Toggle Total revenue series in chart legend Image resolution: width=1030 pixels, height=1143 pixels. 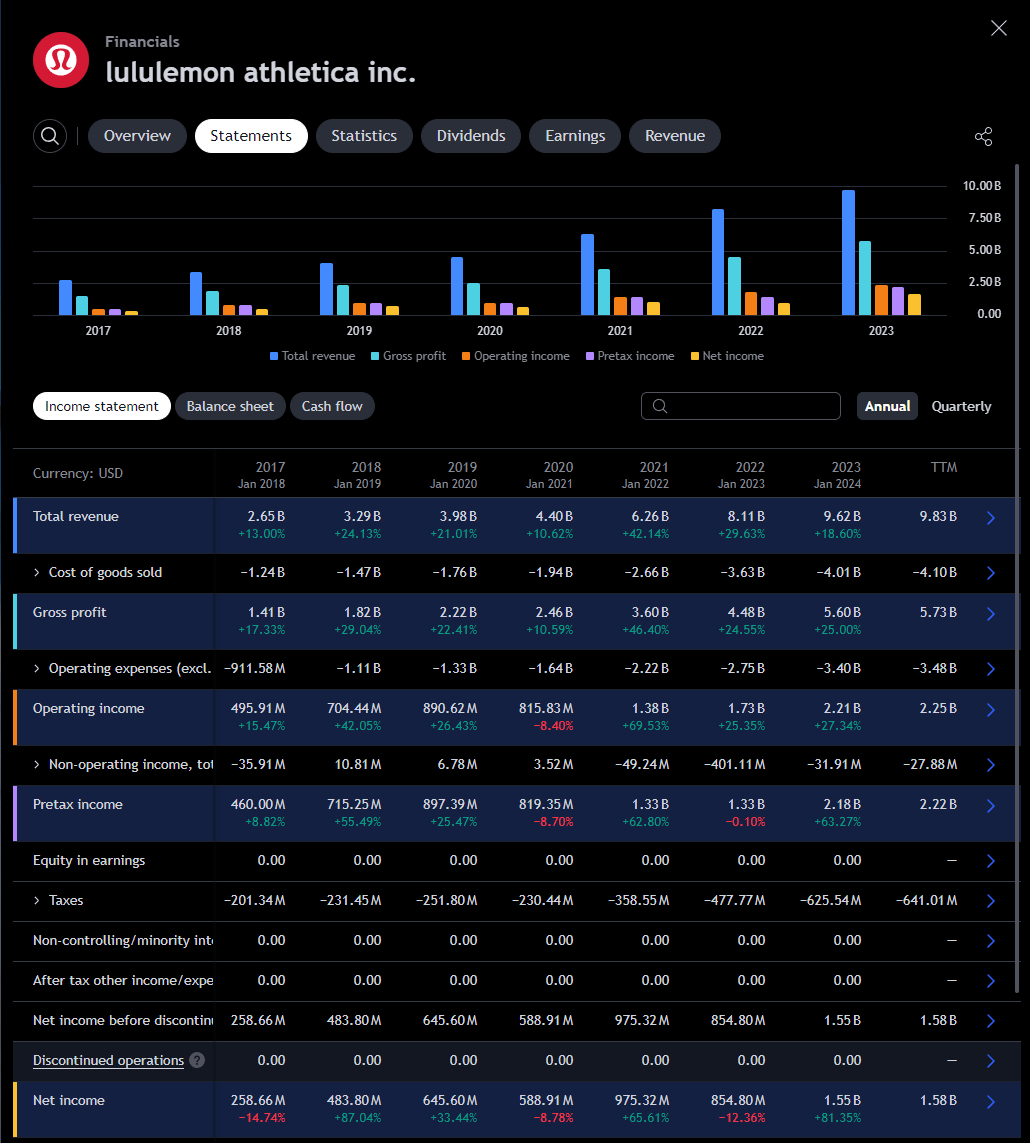(313, 356)
